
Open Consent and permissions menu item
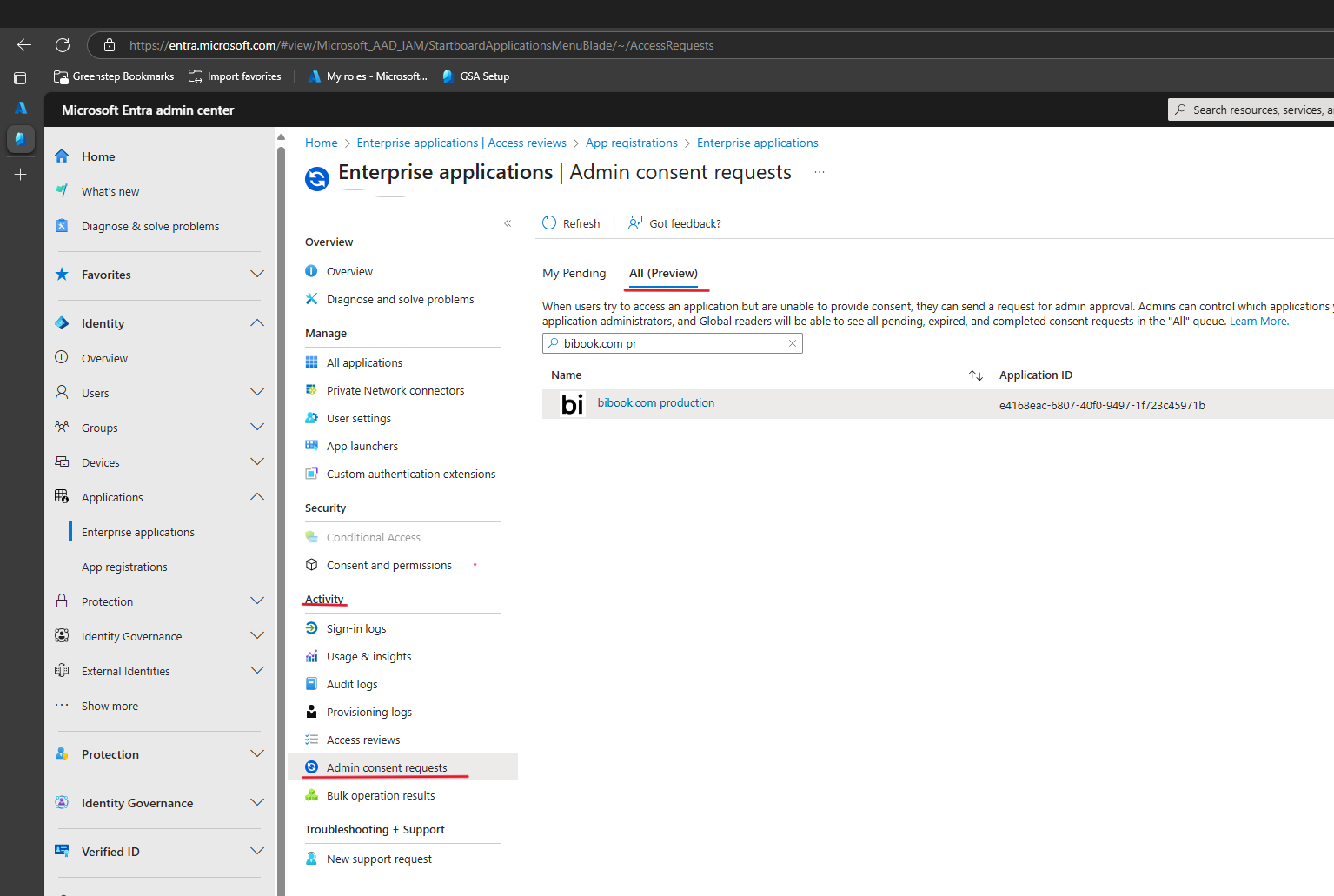(x=389, y=565)
